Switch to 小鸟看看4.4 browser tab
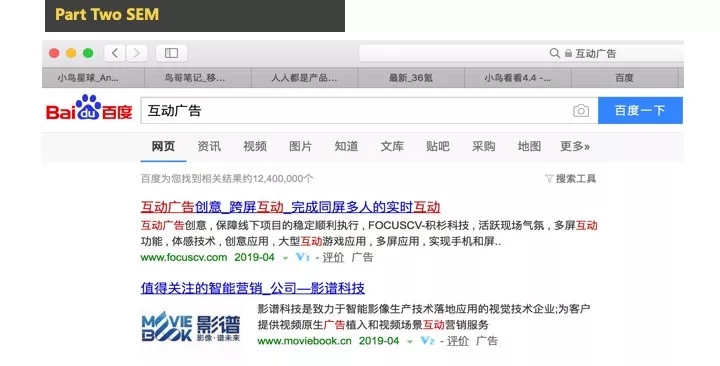The height and width of the screenshot is (366, 720). tap(518, 78)
